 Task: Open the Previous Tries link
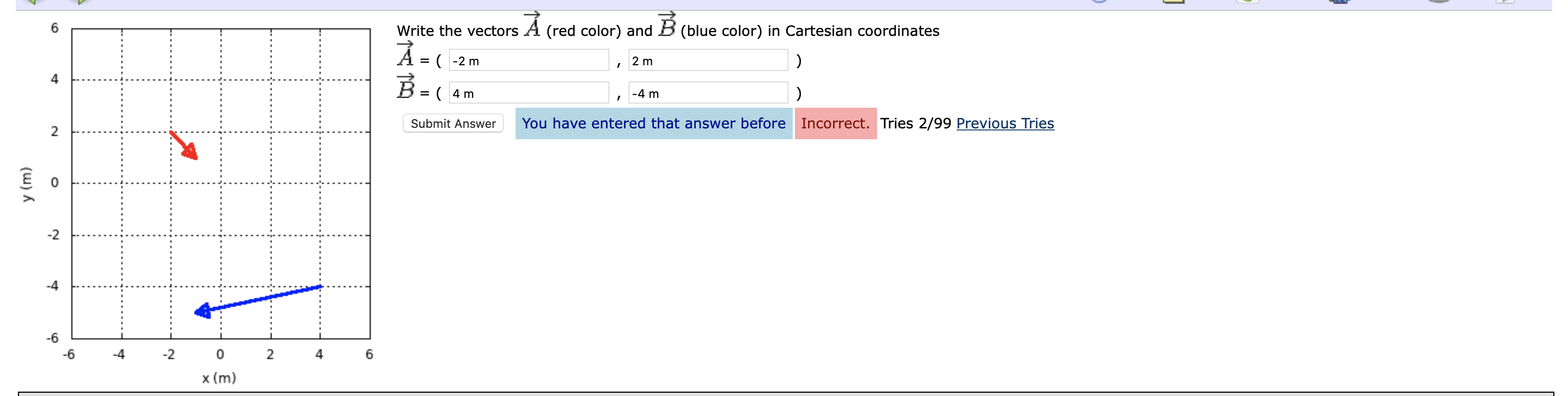point(1006,123)
